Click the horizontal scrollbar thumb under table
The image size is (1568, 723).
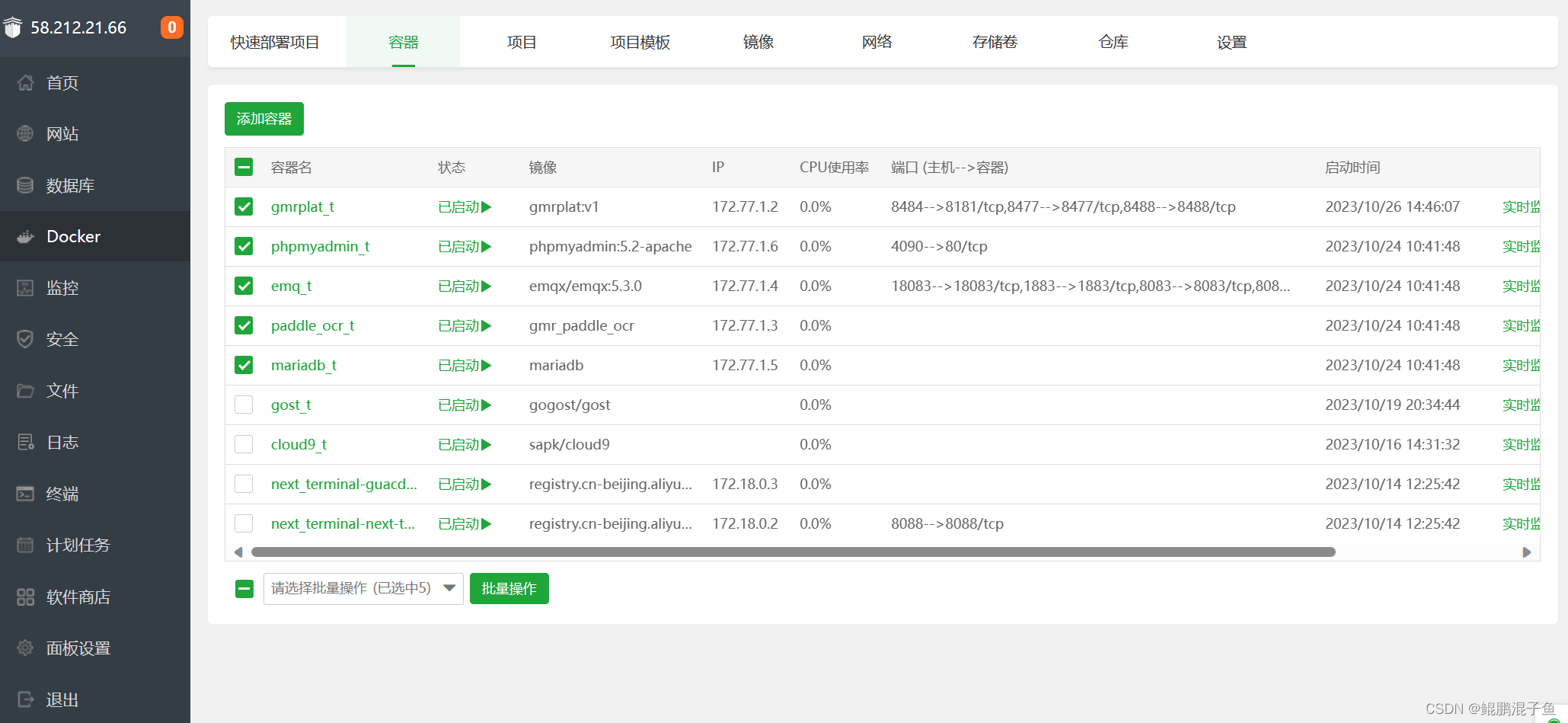coord(793,552)
